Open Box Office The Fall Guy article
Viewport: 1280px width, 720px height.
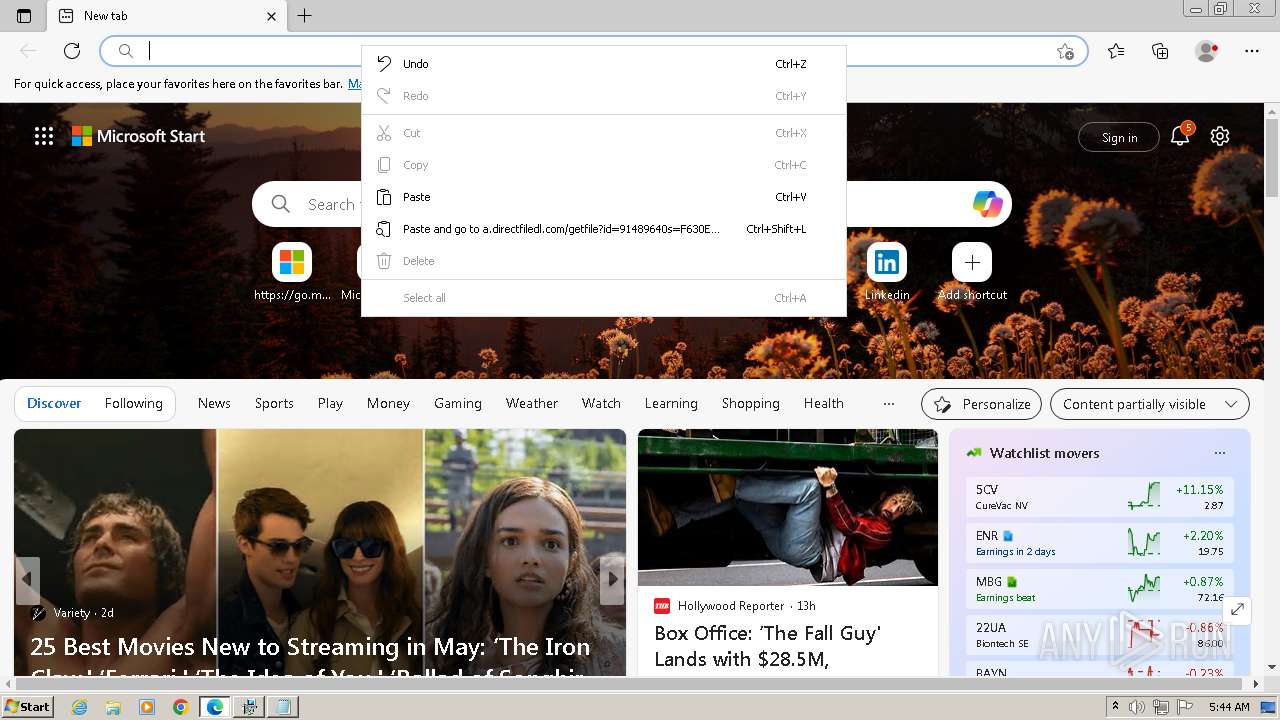768,646
